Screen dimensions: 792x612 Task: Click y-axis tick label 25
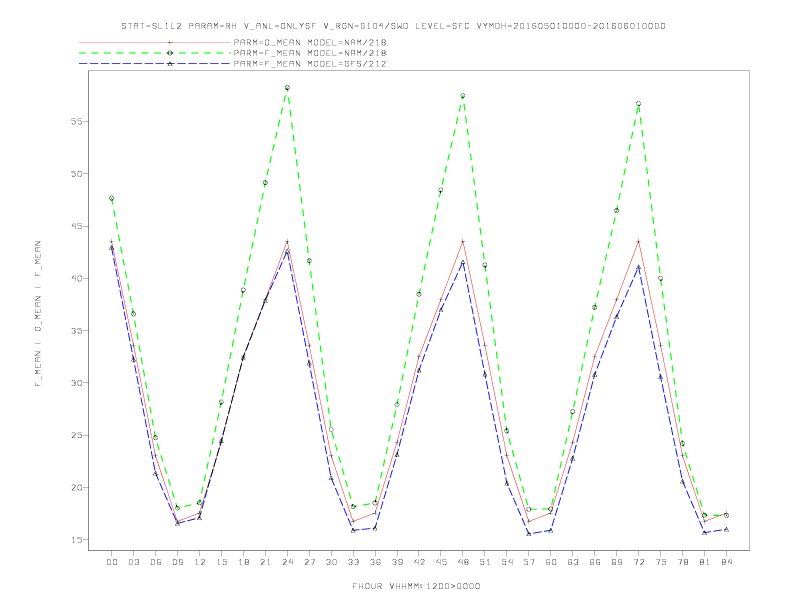76,435
